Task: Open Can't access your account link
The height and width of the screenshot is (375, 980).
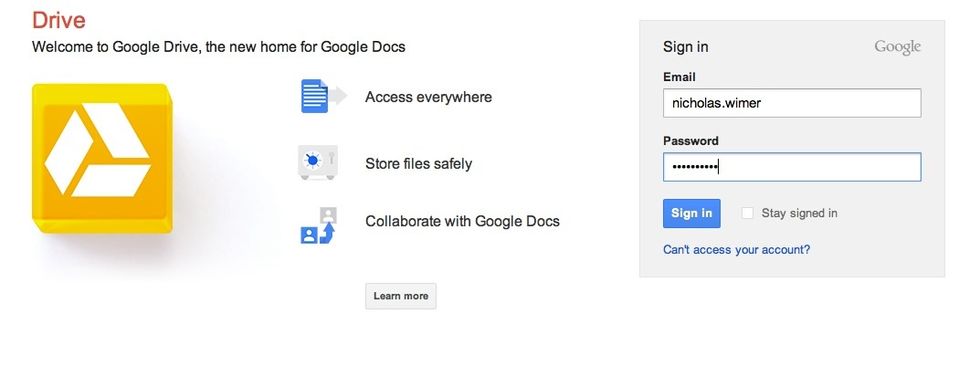Action: tap(736, 250)
